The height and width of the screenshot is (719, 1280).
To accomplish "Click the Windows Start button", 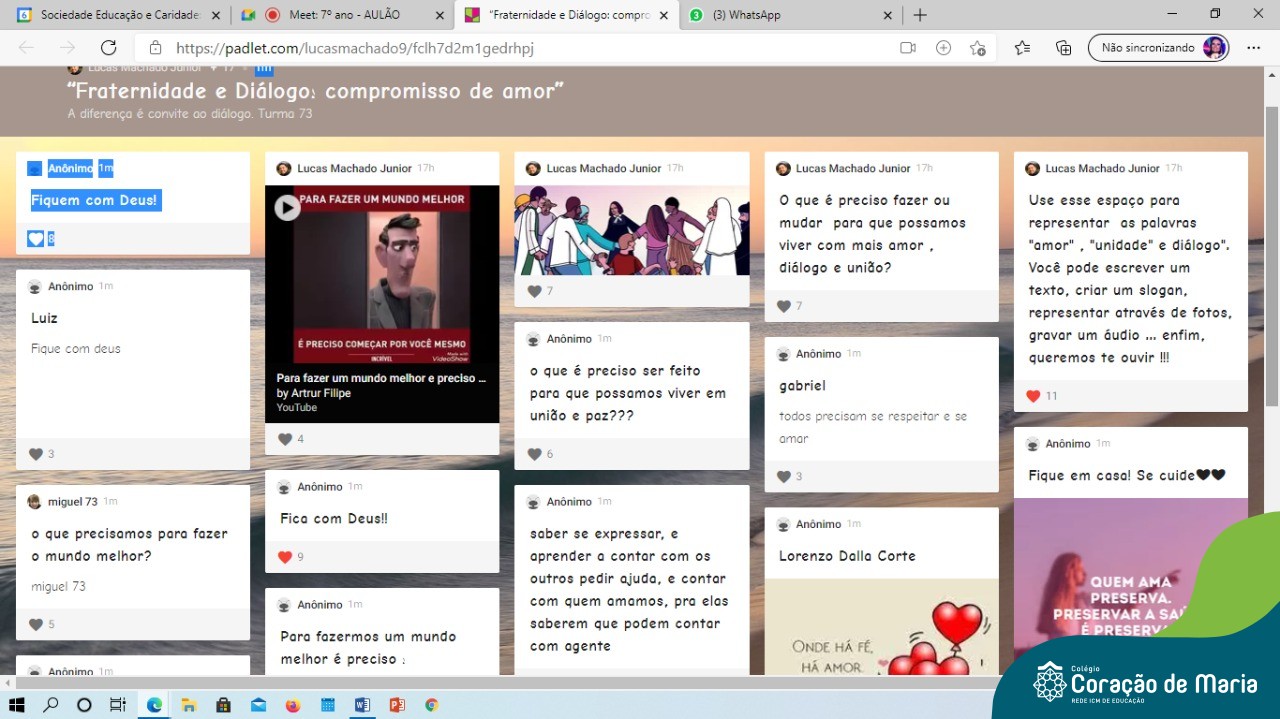I will [x=17, y=704].
